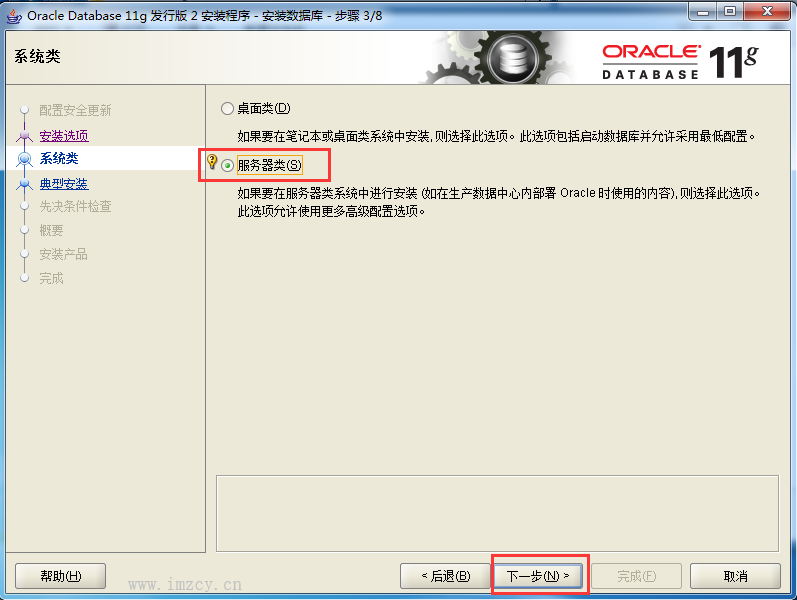This screenshot has width=797, height=600.
Task: Click the 后退(B) back button
Action: pos(445,576)
